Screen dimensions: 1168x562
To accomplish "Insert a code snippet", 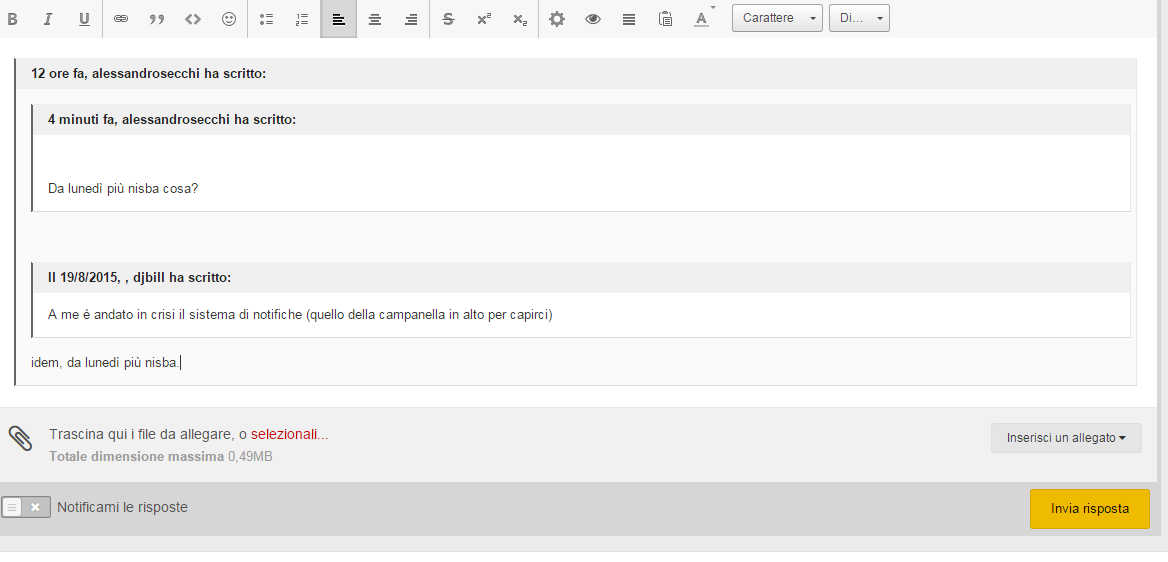I will click(x=193, y=19).
